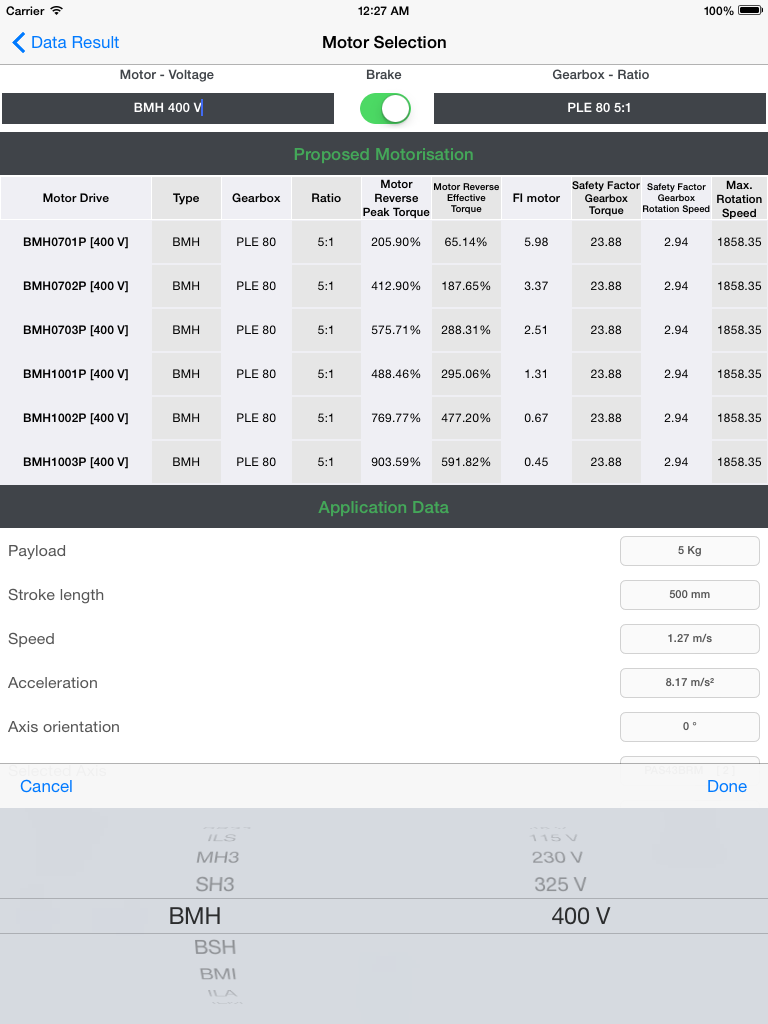Select BSH in the motor picker
Viewport: 768px width, 1024px height.
[215, 947]
